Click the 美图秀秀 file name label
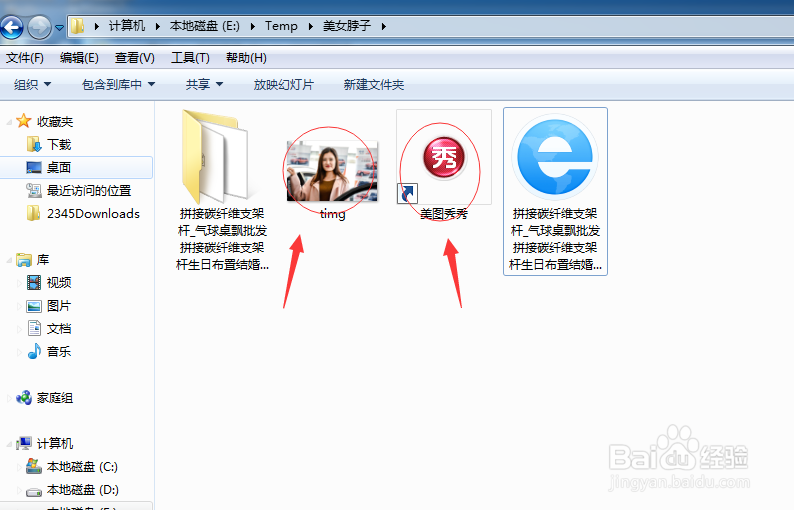794x510 pixels. (x=444, y=214)
